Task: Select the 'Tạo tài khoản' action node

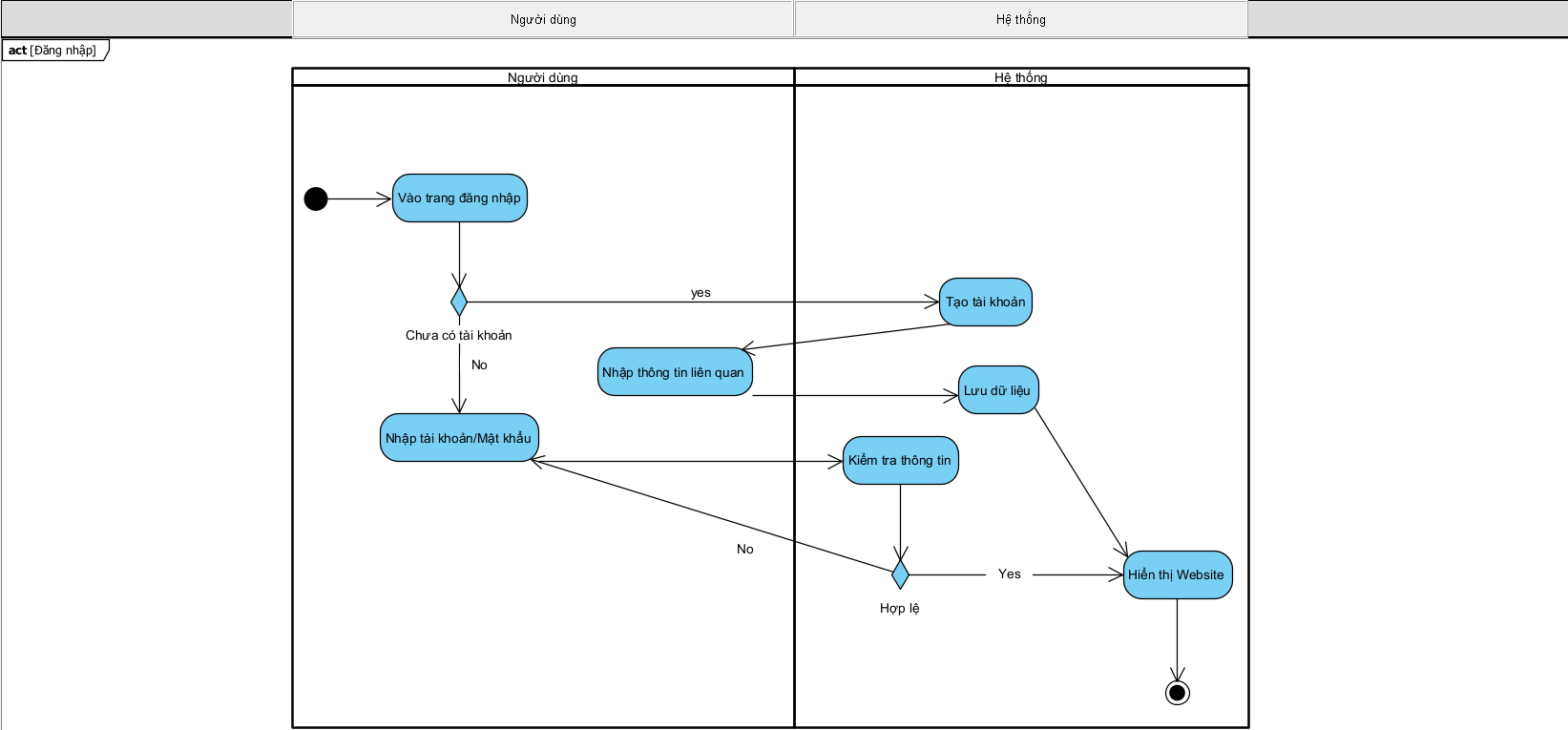Action: coord(985,302)
